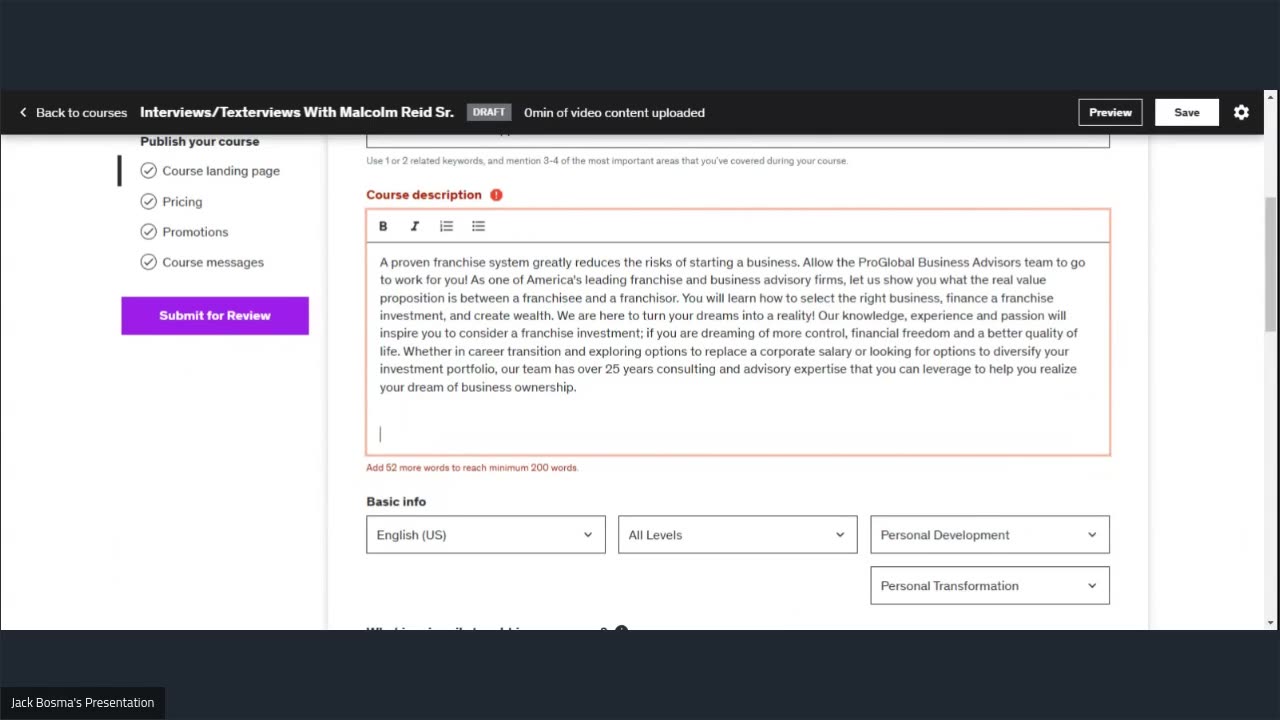Click the Italic formatting icon
Viewport: 1280px width, 720px height.
[x=415, y=226]
